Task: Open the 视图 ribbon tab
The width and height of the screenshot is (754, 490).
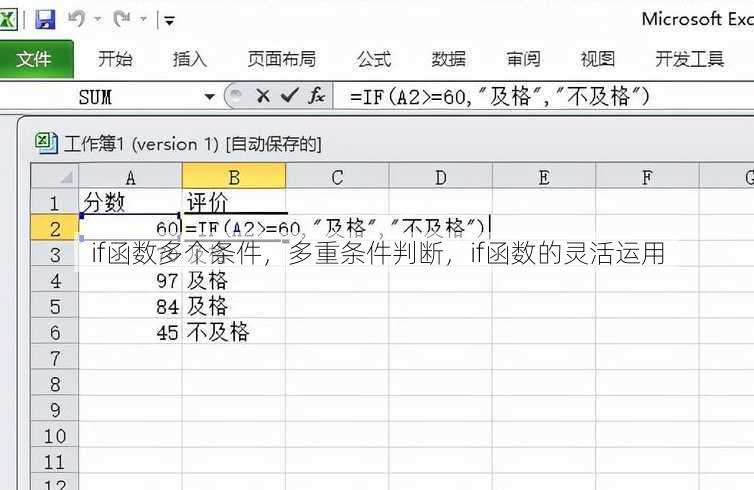Action: (x=598, y=59)
